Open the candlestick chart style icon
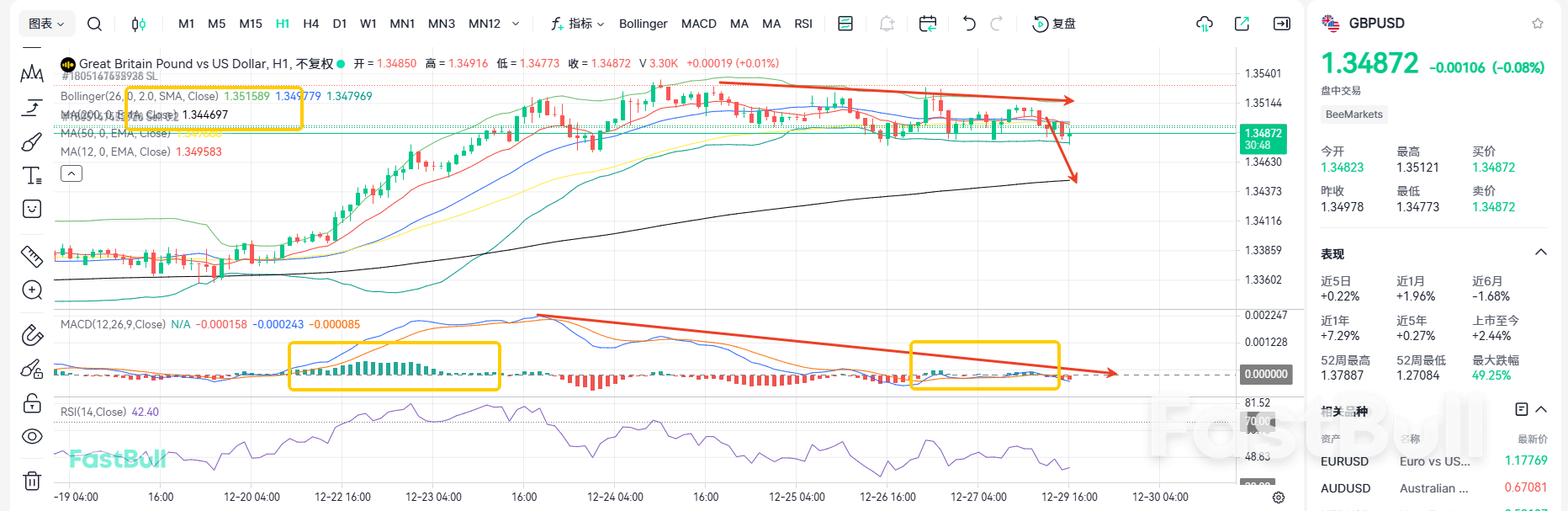 click(139, 24)
